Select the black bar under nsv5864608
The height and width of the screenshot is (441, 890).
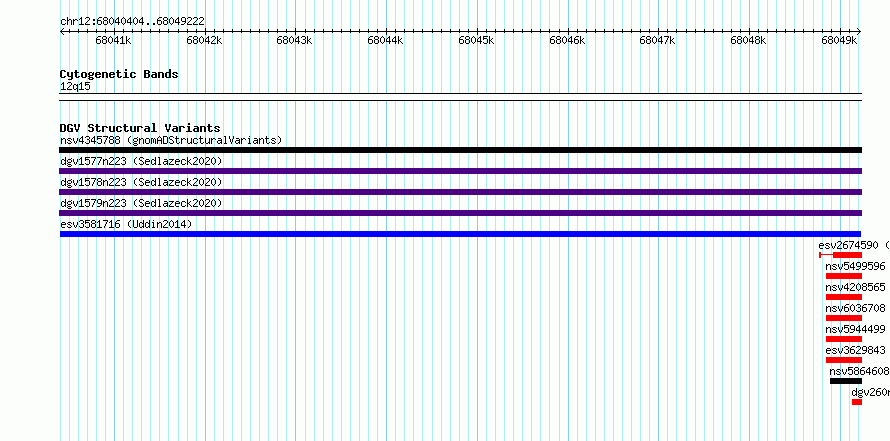pyautogui.click(x=846, y=381)
